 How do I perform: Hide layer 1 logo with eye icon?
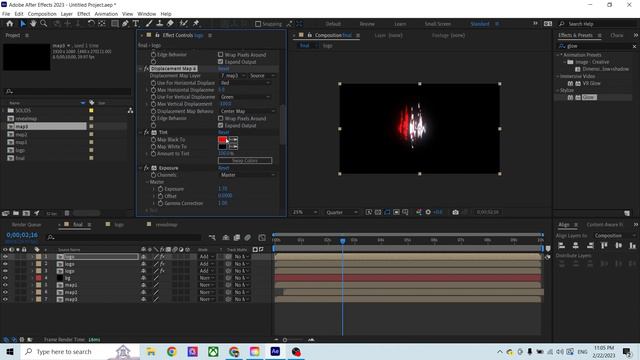click(x=5, y=257)
